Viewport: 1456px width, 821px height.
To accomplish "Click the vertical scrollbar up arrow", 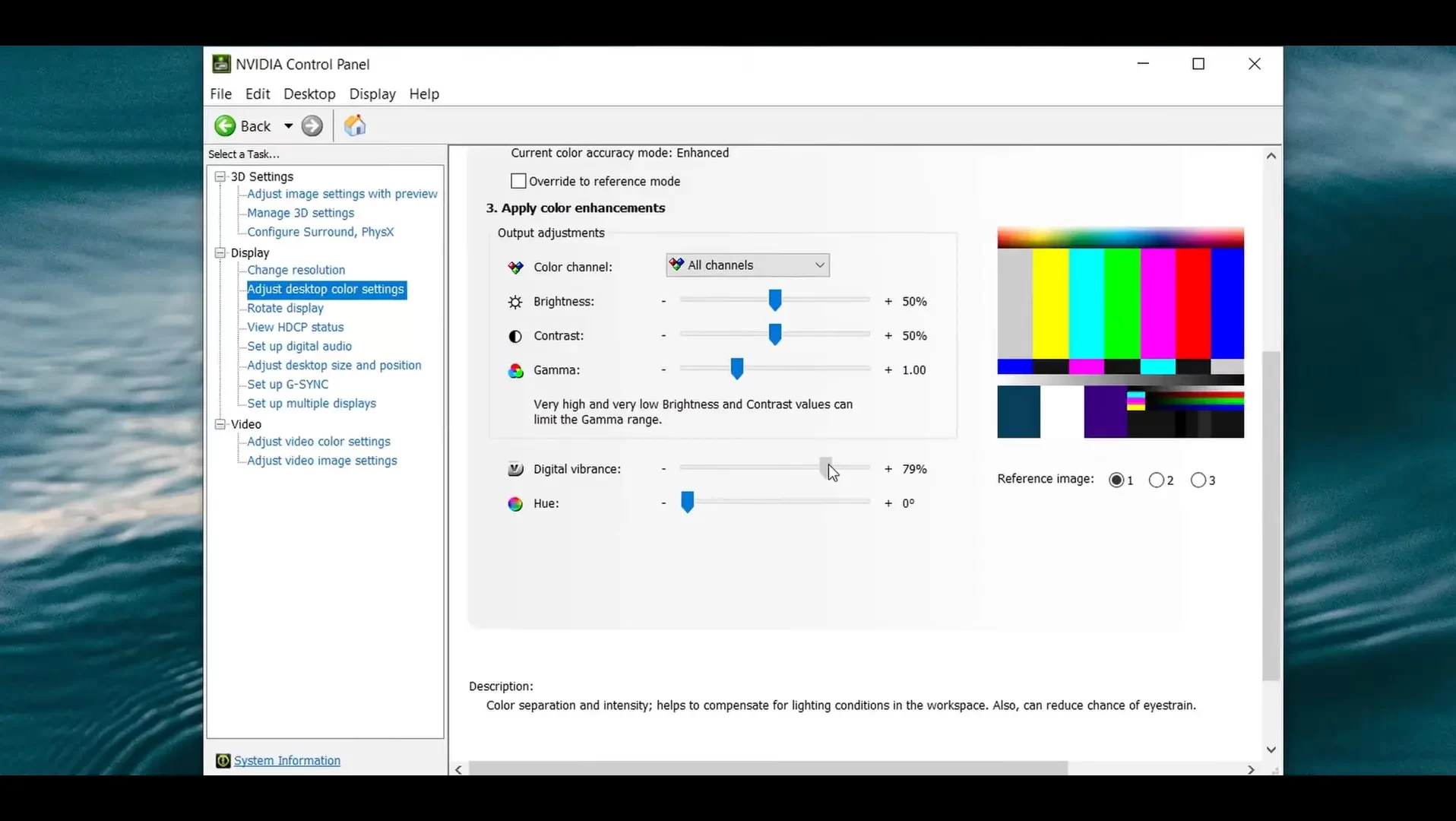I will coord(1271,156).
